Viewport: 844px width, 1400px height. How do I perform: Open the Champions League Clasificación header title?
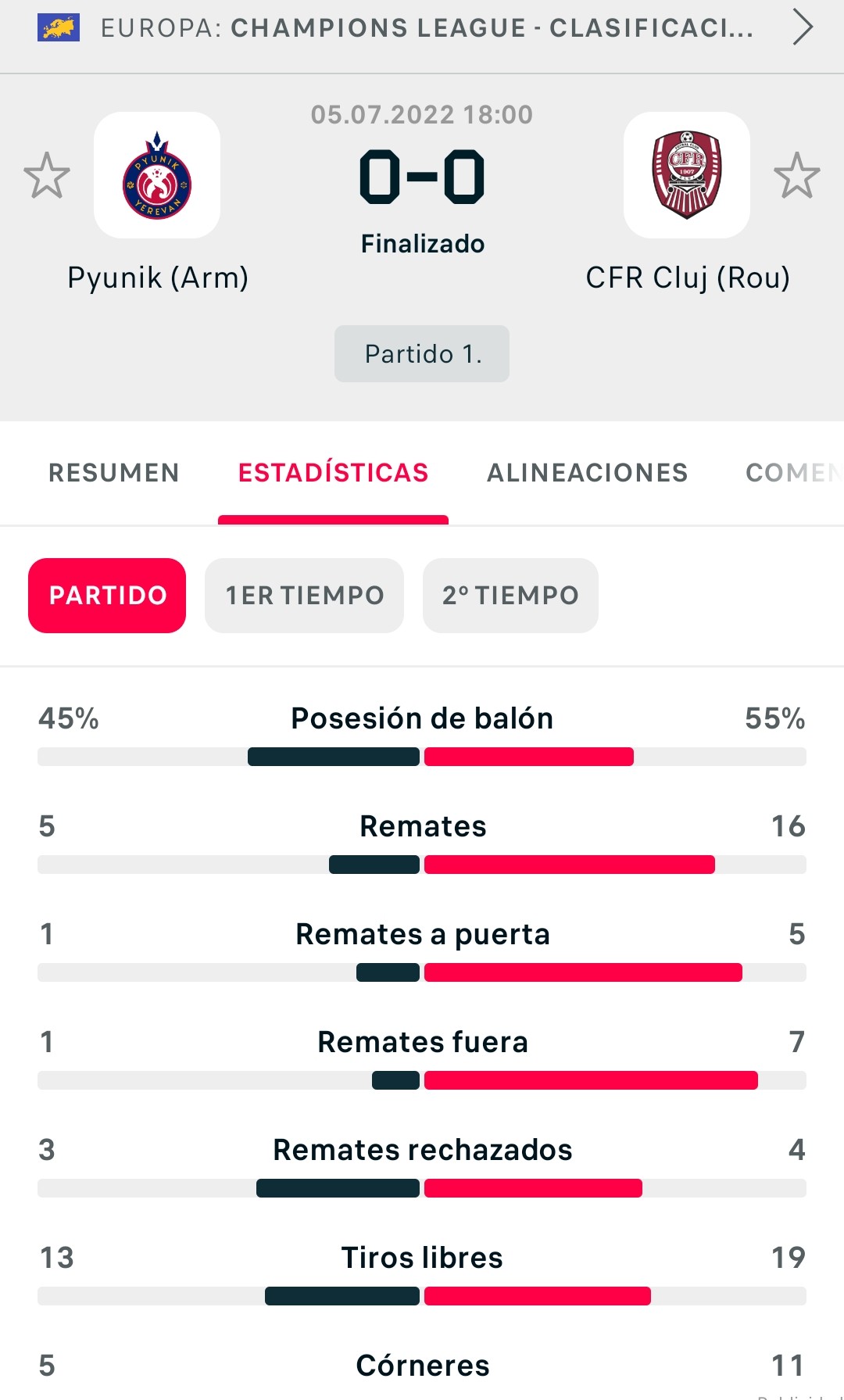[427, 28]
